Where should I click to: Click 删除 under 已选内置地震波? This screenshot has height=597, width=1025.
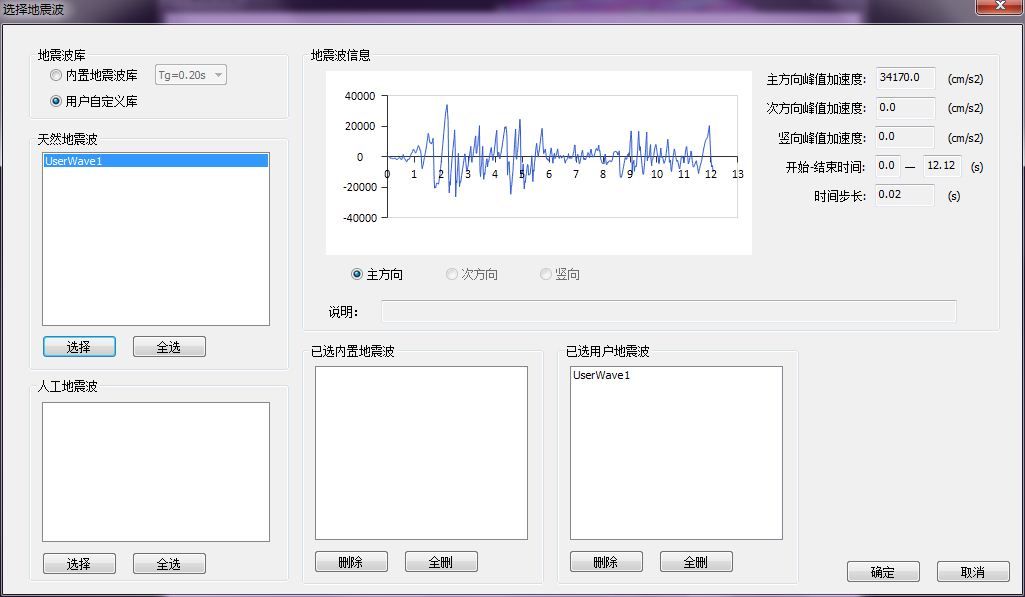click(x=351, y=562)
